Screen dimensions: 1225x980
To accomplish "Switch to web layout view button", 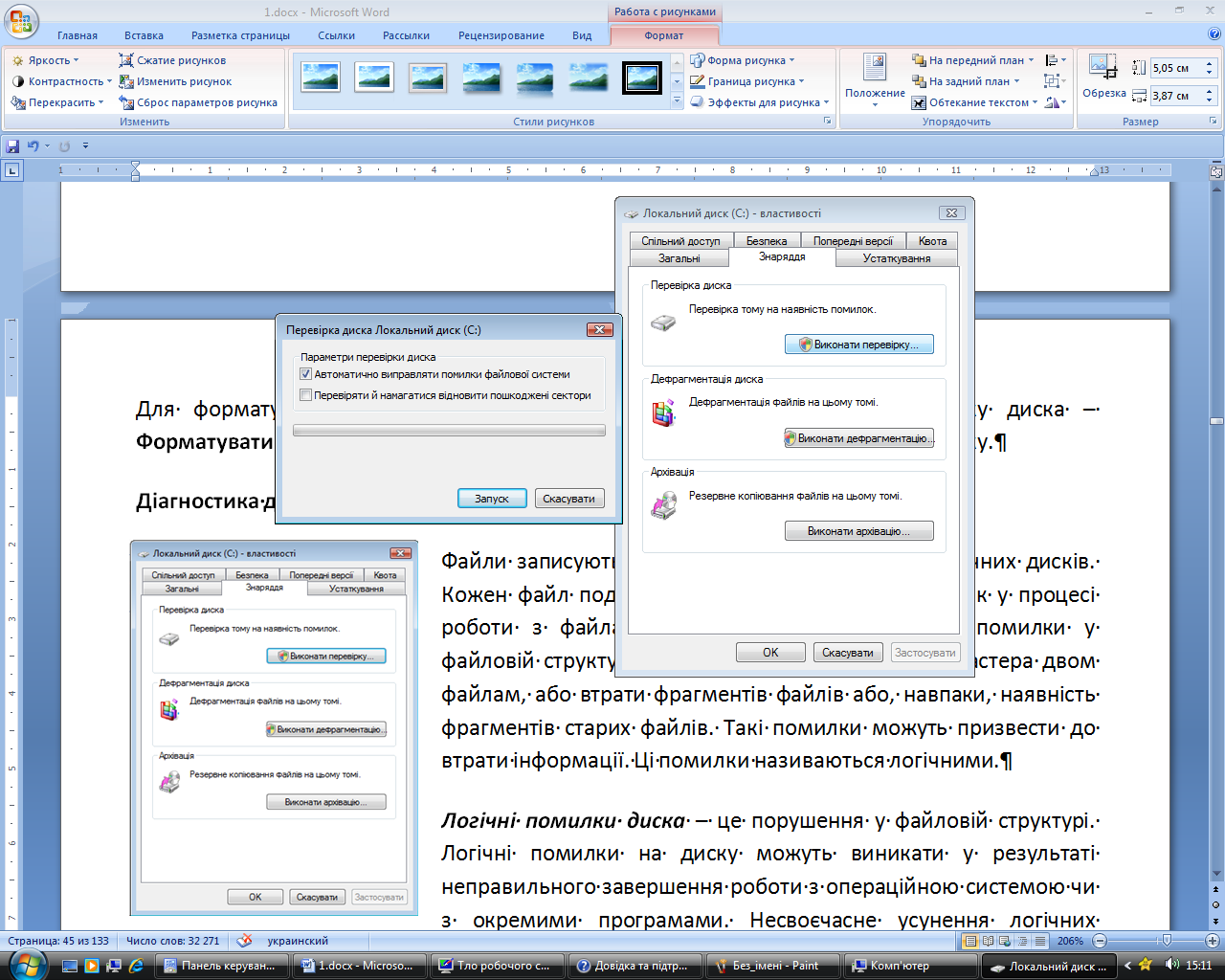I will [1005, 941].
